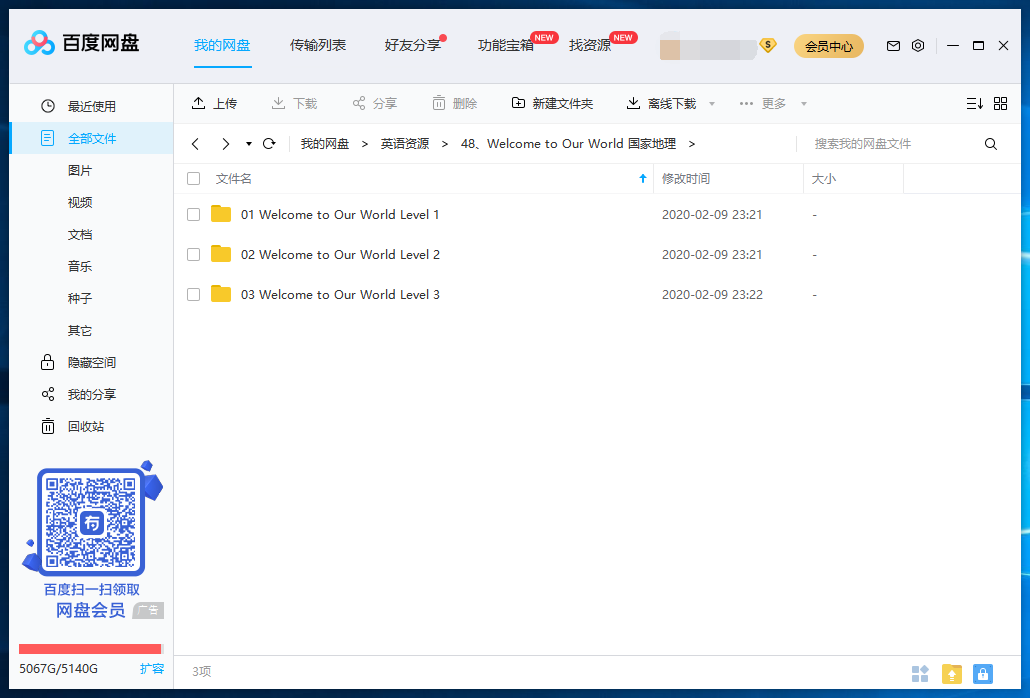Viewport: 1030px width, 698px height.
Task: Click the sort order icon
Action: [974, 104]
